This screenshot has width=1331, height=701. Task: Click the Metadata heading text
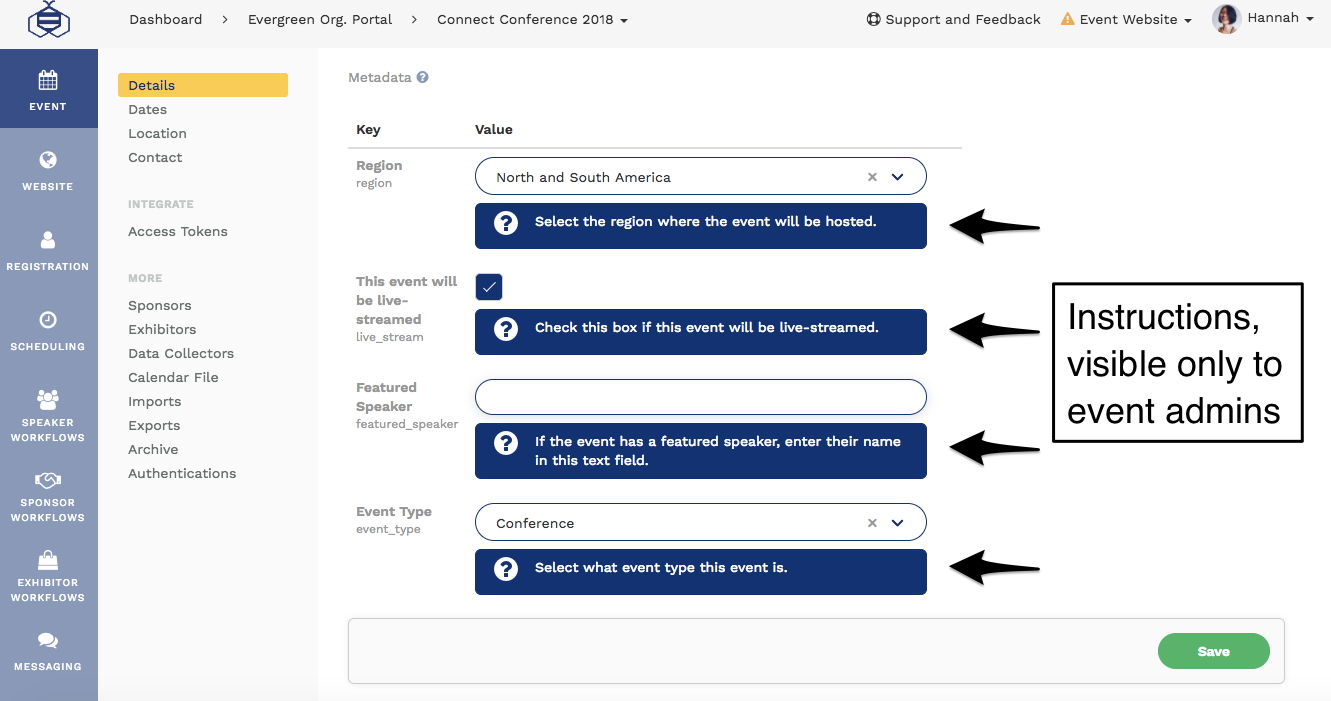coord(379,77)
